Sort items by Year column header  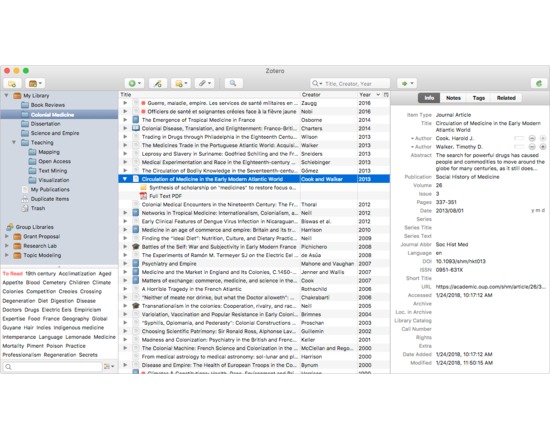tap(369, 95)
